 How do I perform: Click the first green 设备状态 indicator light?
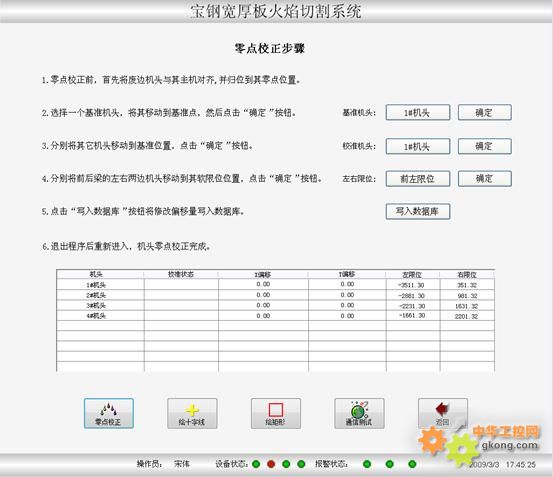(x=256, y=464)
